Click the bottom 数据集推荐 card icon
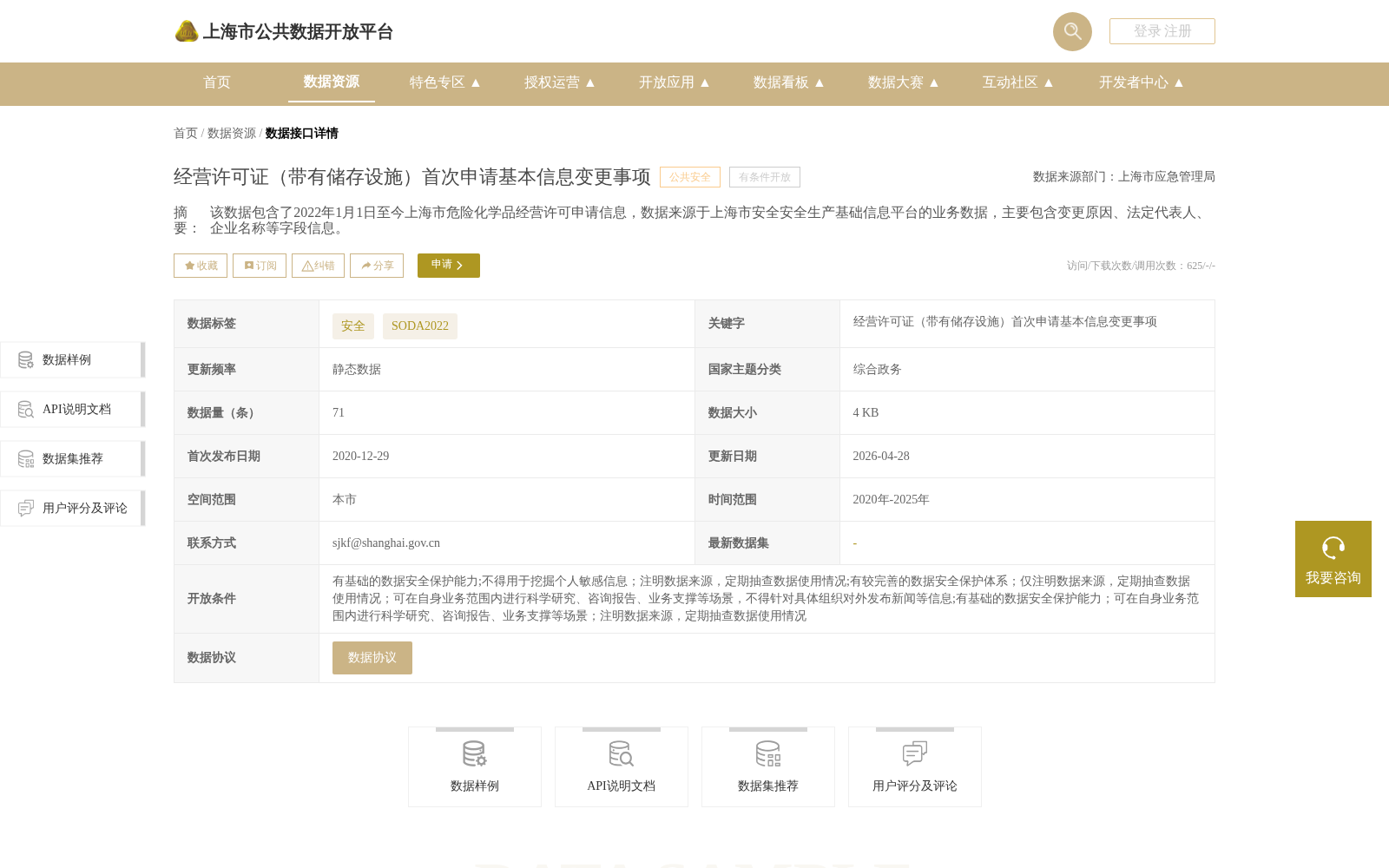The image size is (1389, 868). tap(768, 753)
